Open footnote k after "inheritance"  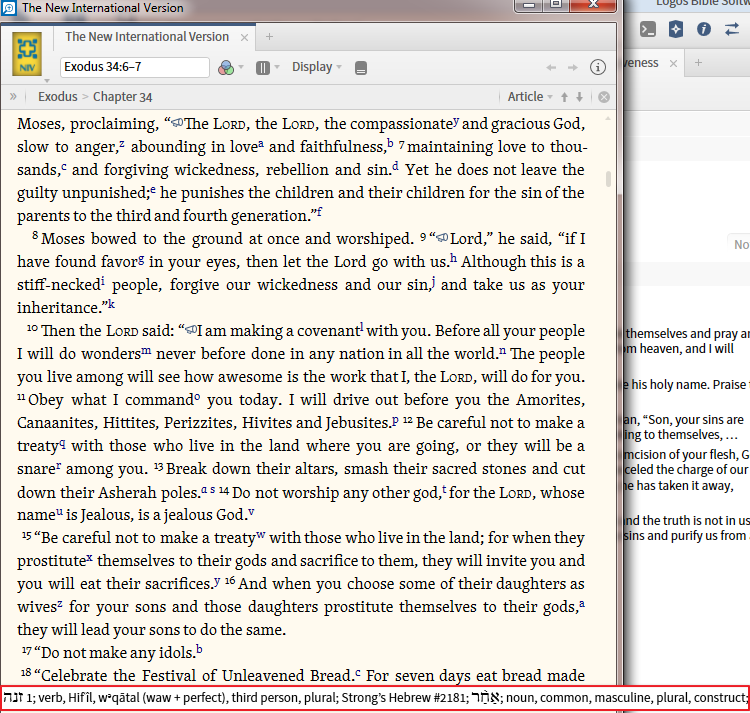coord(111,304)
